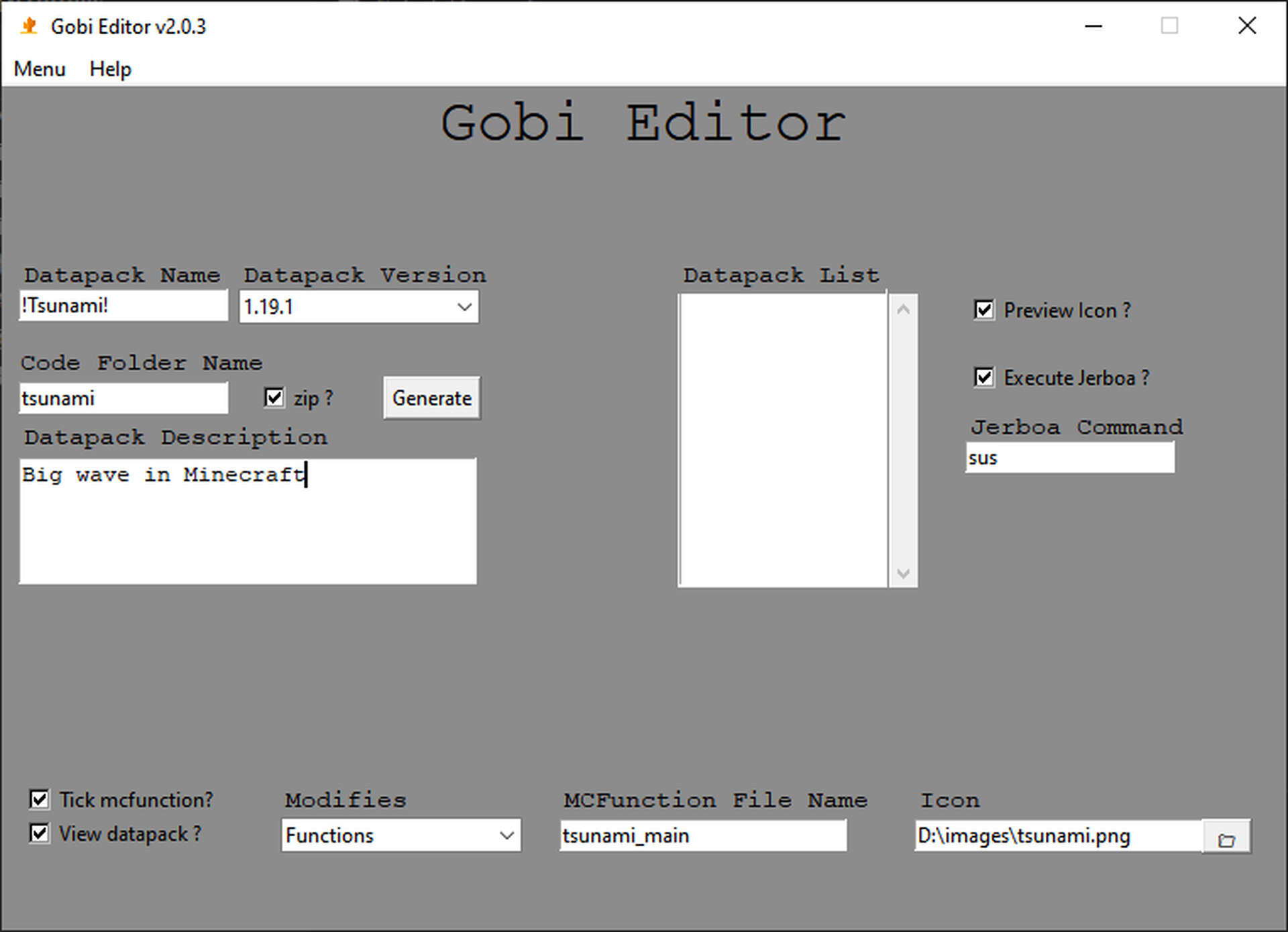Viewport: 1288px width, 932px height.
Task: Browse for a new icon file
Action: 1228,836
